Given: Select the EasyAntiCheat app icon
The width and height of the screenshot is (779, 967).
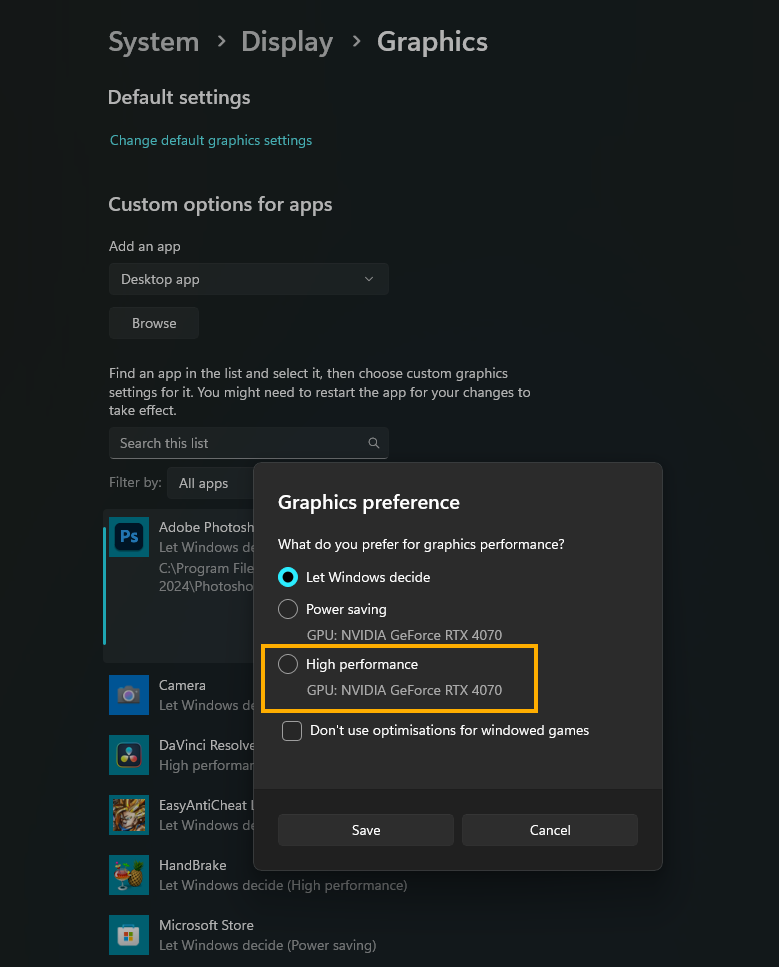Looking at the screenshot, I should point(129,815).
